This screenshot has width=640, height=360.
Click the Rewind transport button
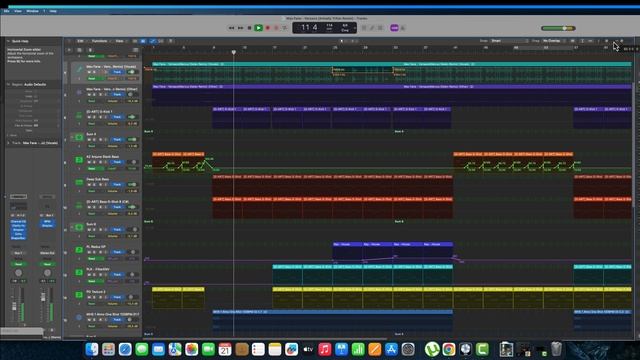coord(231,28)
